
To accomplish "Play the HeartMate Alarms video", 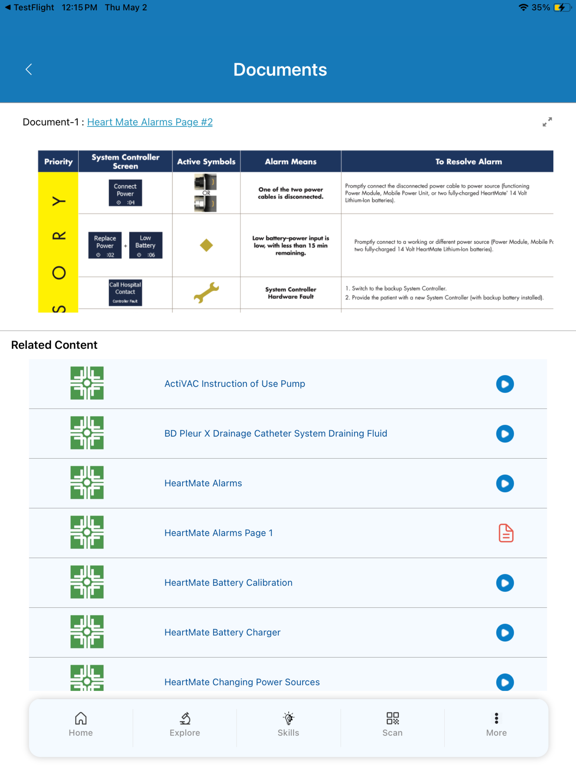I will 505,483.
